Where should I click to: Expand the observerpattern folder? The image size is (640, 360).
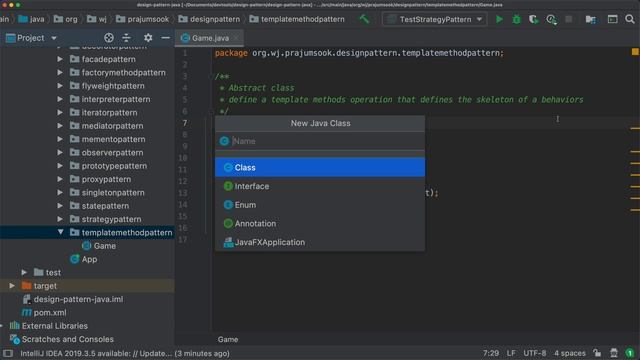point(60,153)
